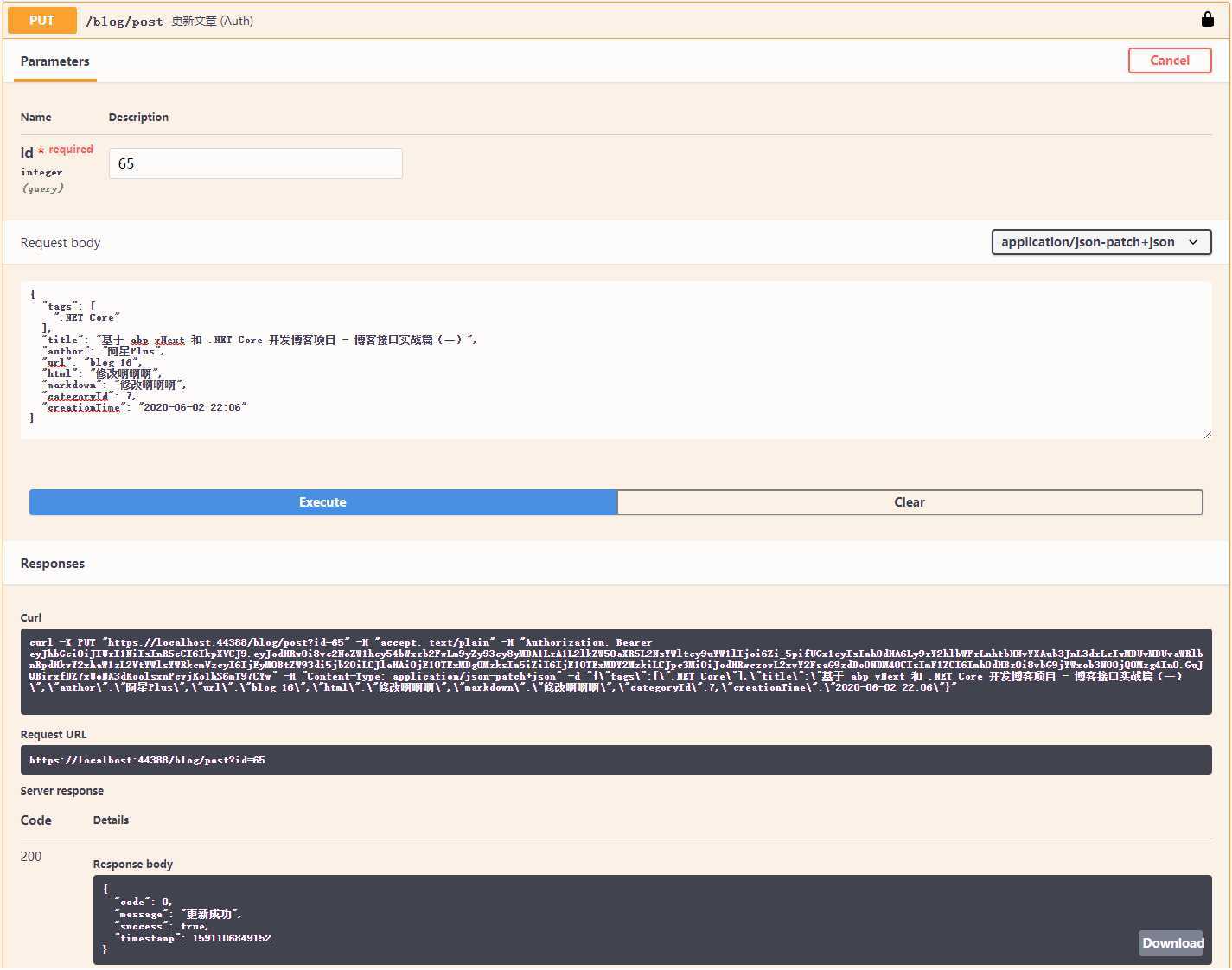The image size is (1232, 970).
Task: Click the Request URL label
Action: [x=54, y=735]
